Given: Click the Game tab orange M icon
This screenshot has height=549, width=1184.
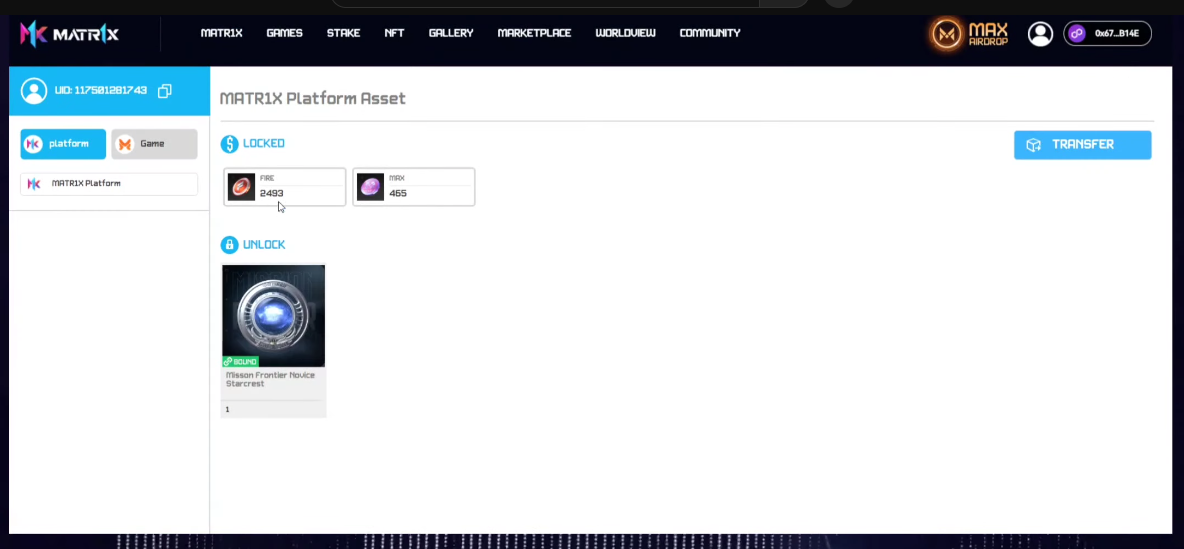Looking at the screenshot, I should click(x=125, y=143).
